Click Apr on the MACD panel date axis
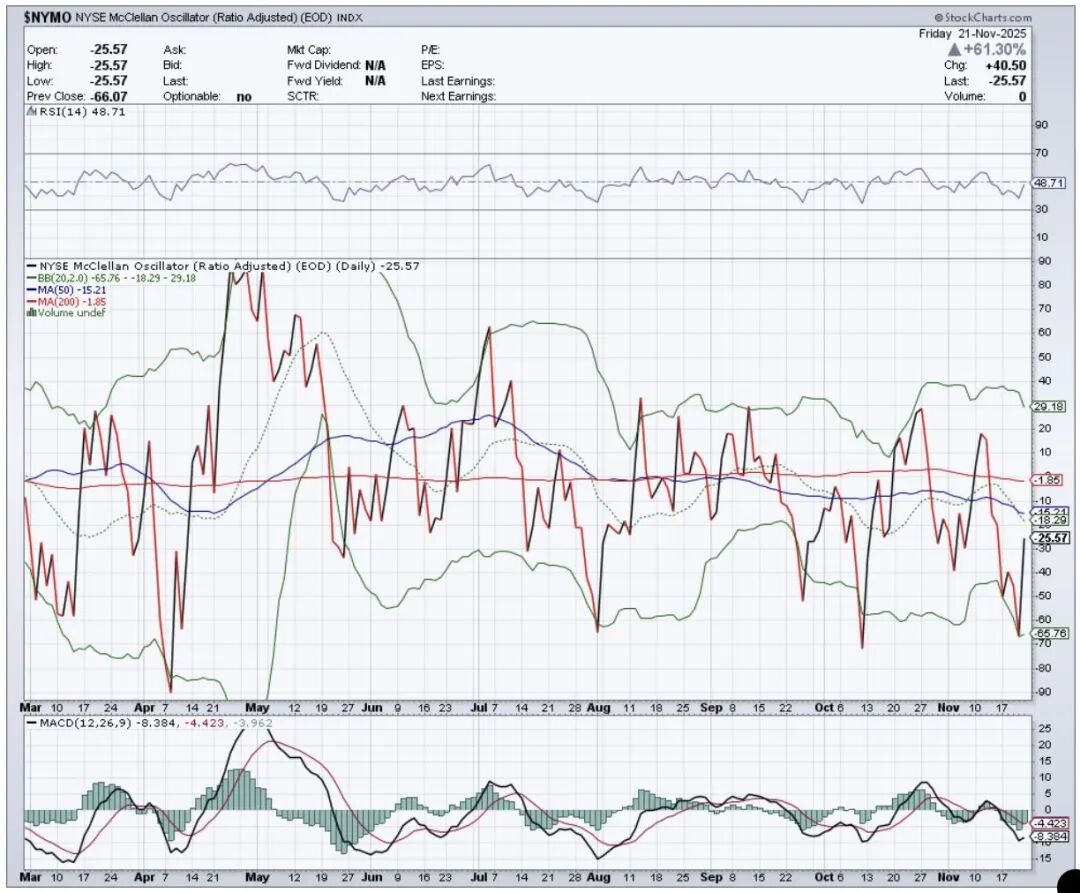The height and width of the screenshot is (893, 1080). (x=145, y=877)
